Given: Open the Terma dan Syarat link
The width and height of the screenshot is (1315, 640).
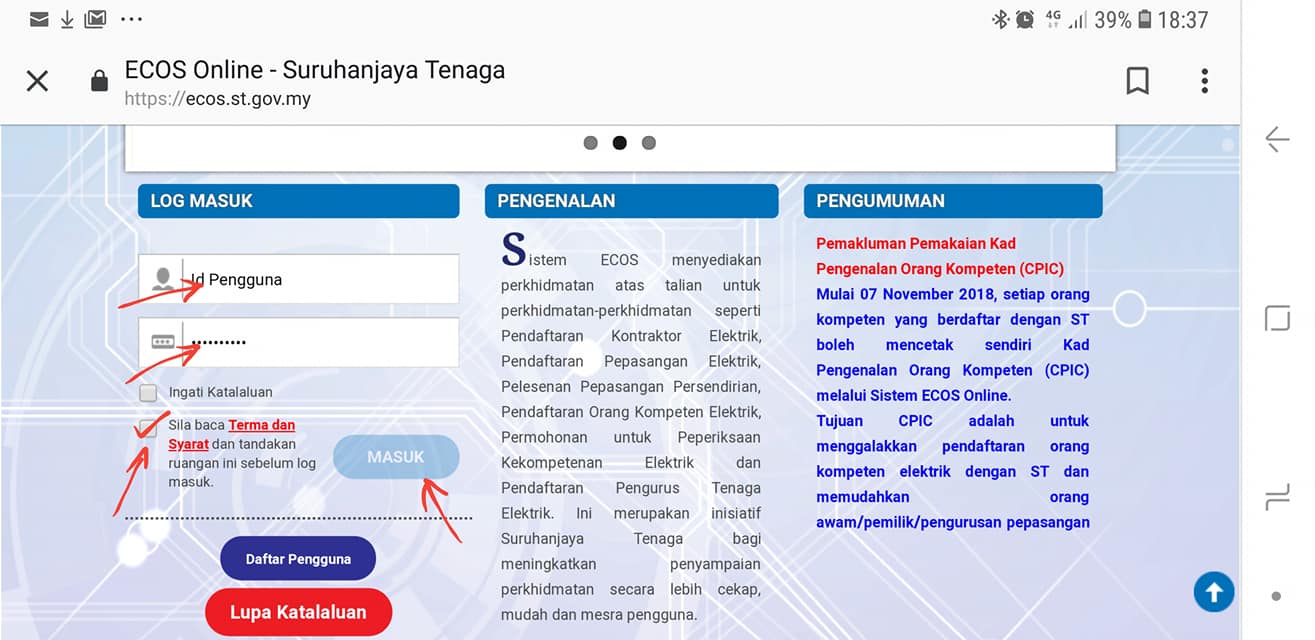Looking at the screenshot, I should pyautogui.click(x=231, y=434).
